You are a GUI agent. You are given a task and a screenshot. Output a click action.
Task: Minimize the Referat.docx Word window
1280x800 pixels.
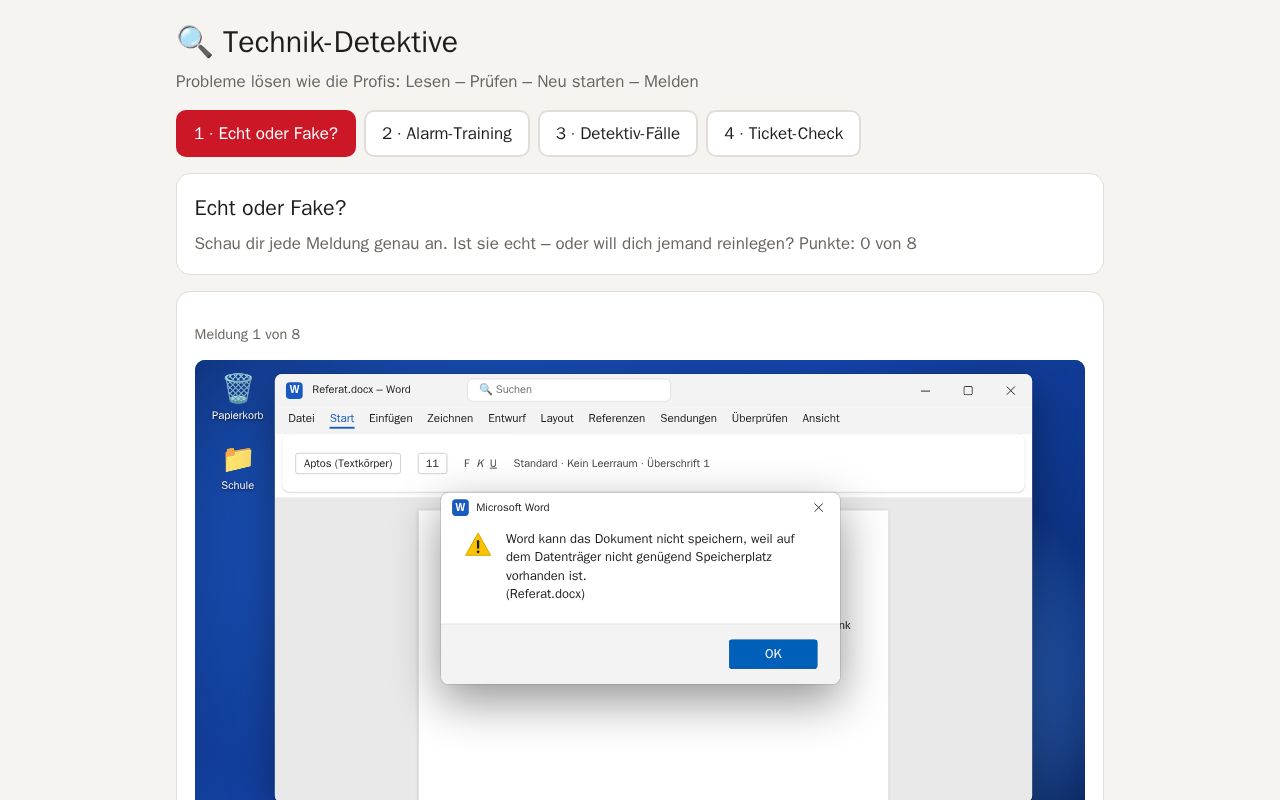point(925,391)
